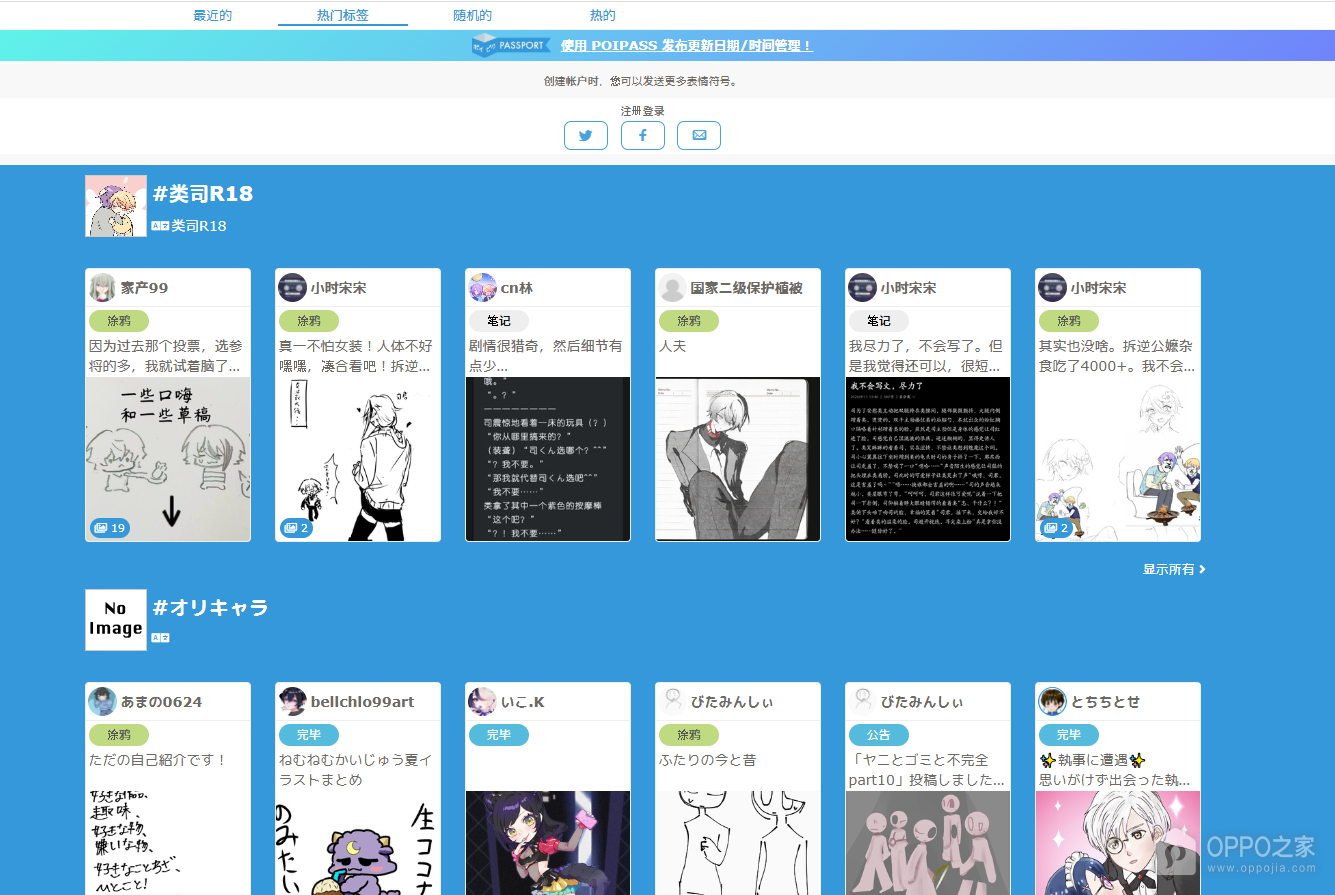Read post text 剧情很猎奇，然后细节有点少

coord(546,356)
